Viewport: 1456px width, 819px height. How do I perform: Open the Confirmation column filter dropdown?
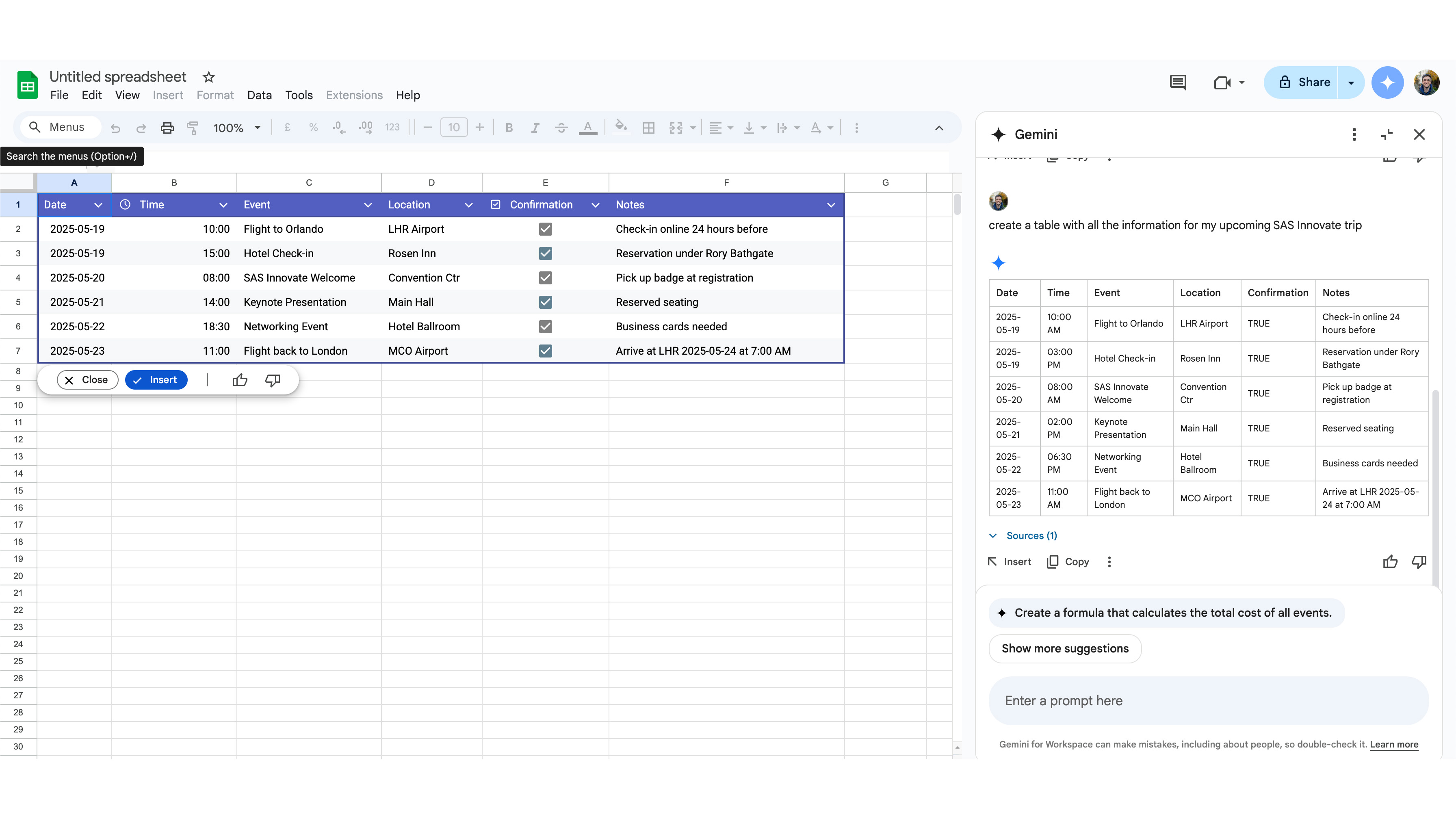tap(595, 205)
